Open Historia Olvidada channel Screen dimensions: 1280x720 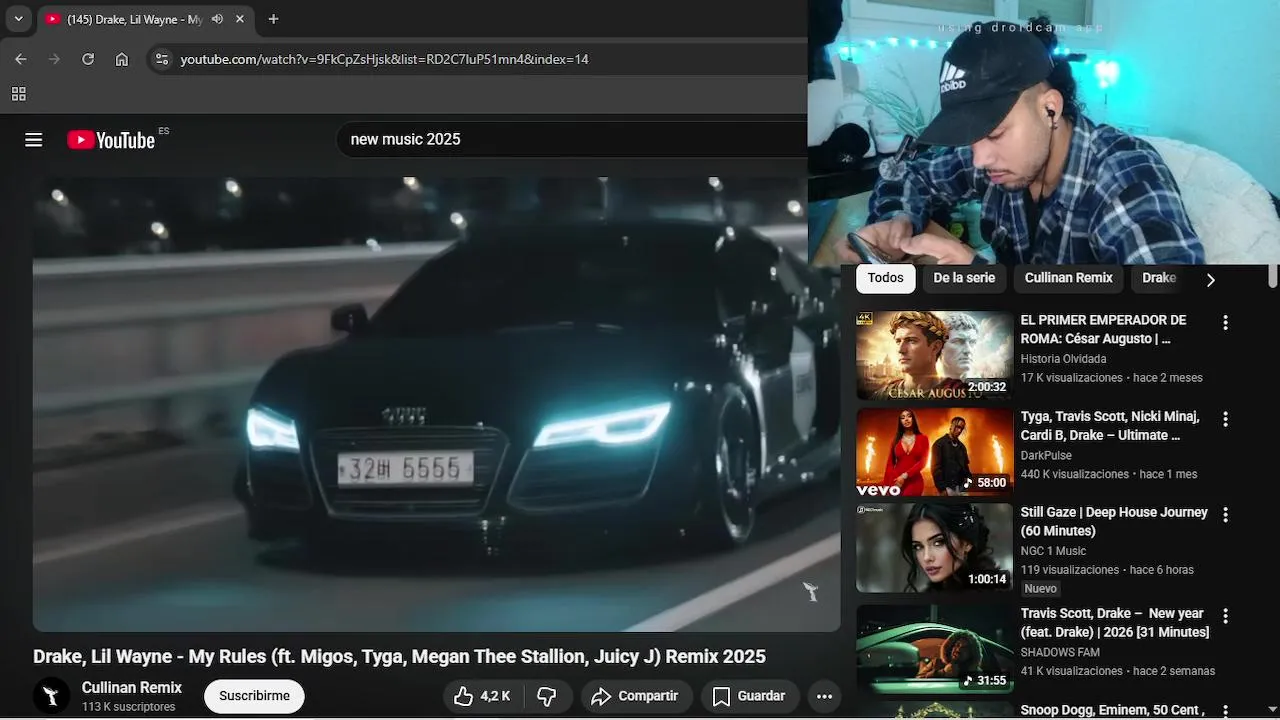coord(1063,359)
